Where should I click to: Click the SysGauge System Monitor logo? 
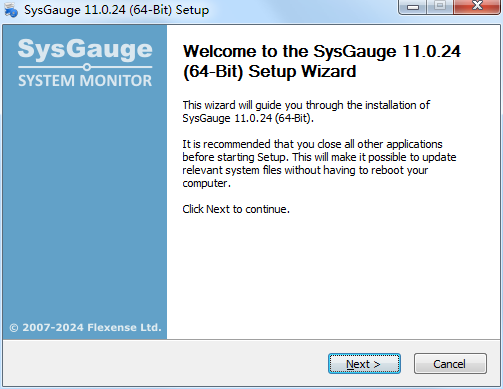pos(85,62)
